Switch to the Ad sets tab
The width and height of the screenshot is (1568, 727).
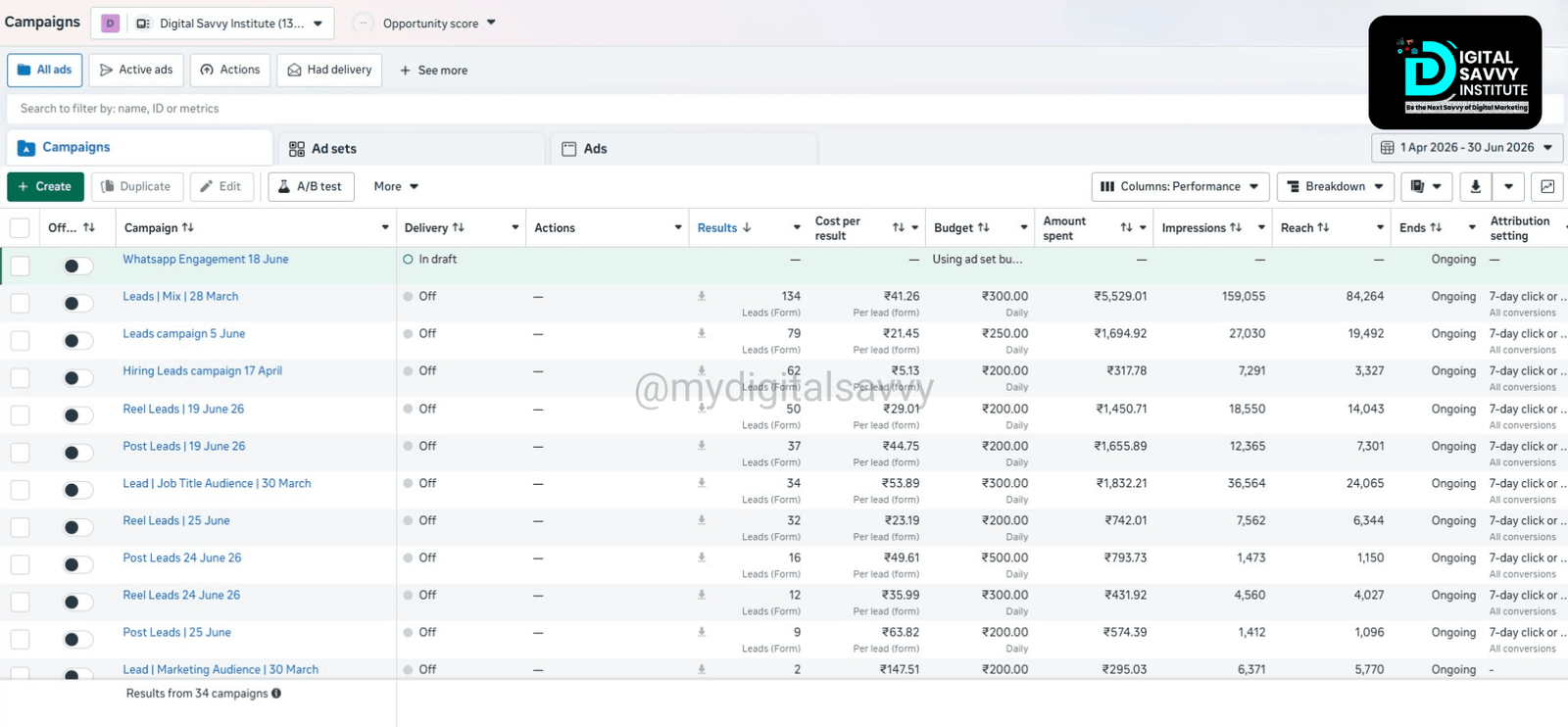tap(412, 149)
